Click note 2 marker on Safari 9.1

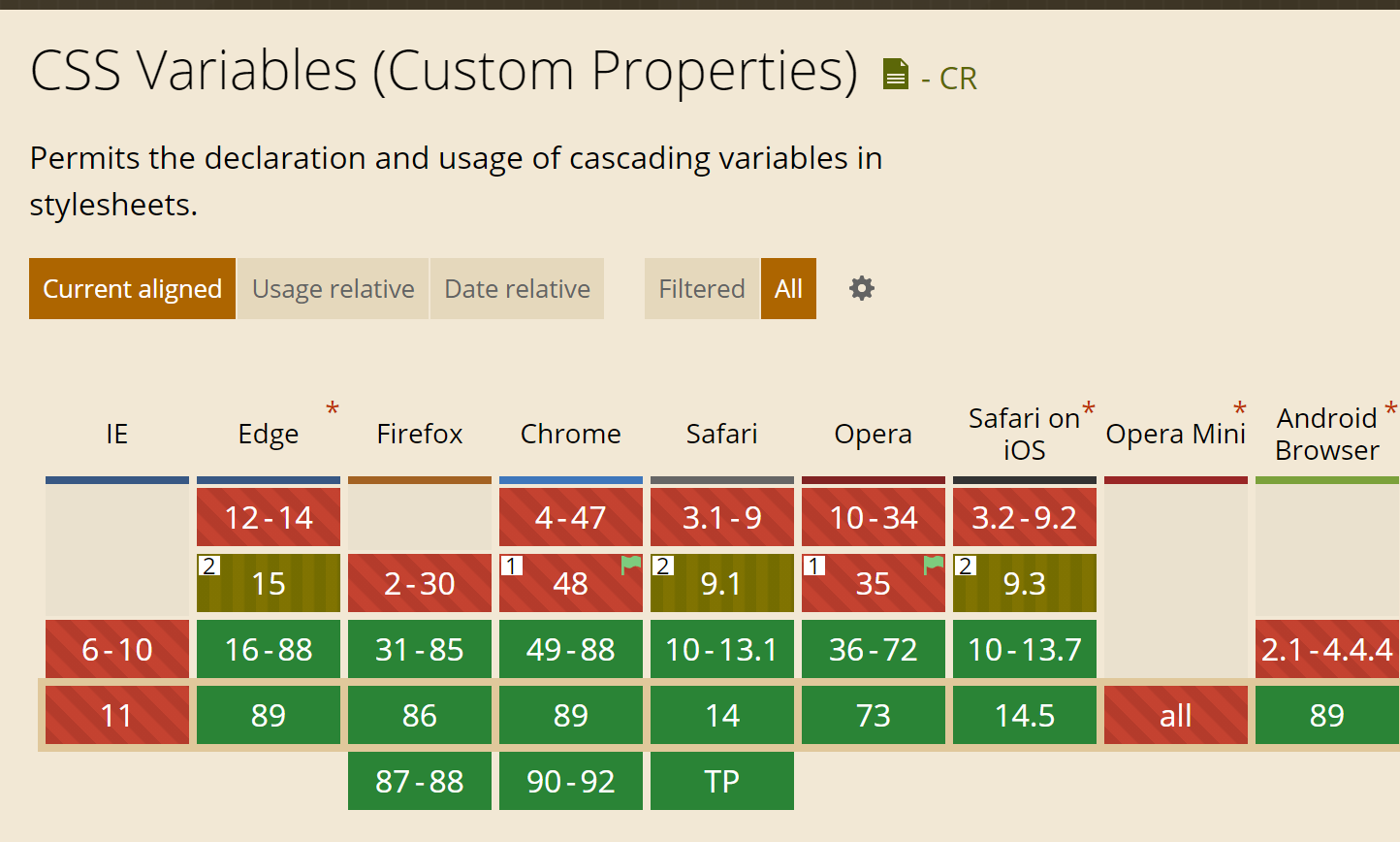(x=663, y=566)
